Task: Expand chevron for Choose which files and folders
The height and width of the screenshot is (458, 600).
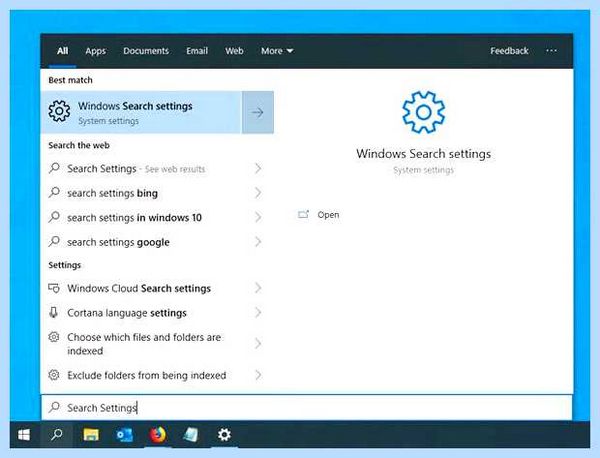Action: 258,344
